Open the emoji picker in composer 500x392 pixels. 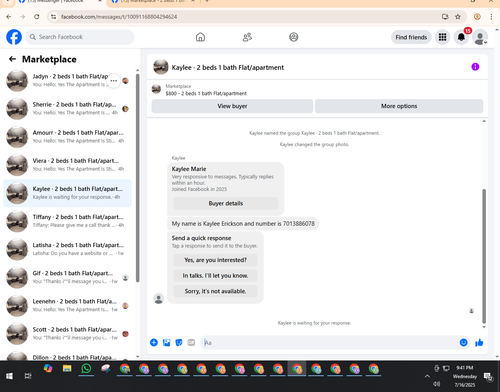(x=464, y=343)
